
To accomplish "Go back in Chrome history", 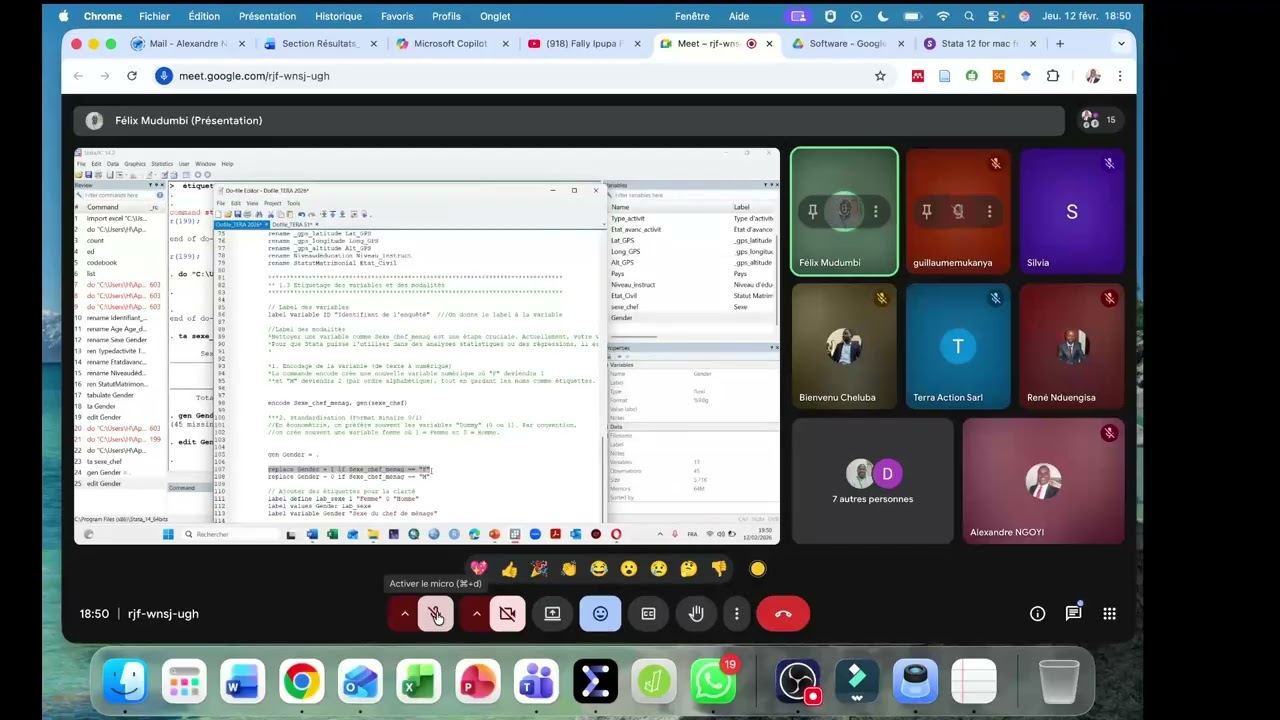I will 78,76.
